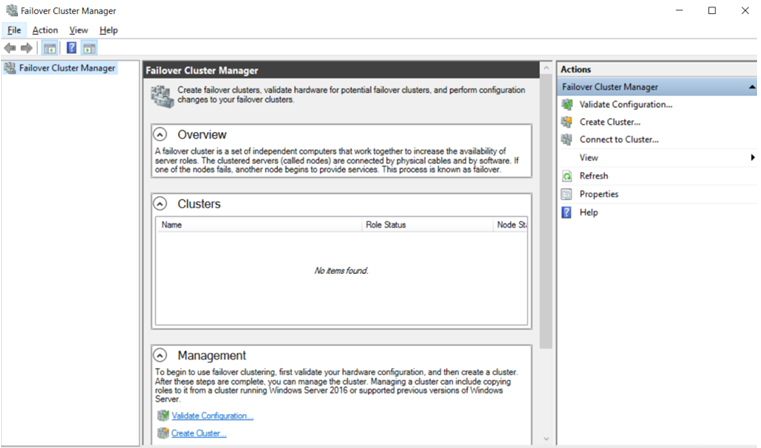
Task: Click the center pane vertical scrollbar thumb
Action: [546, 212]
